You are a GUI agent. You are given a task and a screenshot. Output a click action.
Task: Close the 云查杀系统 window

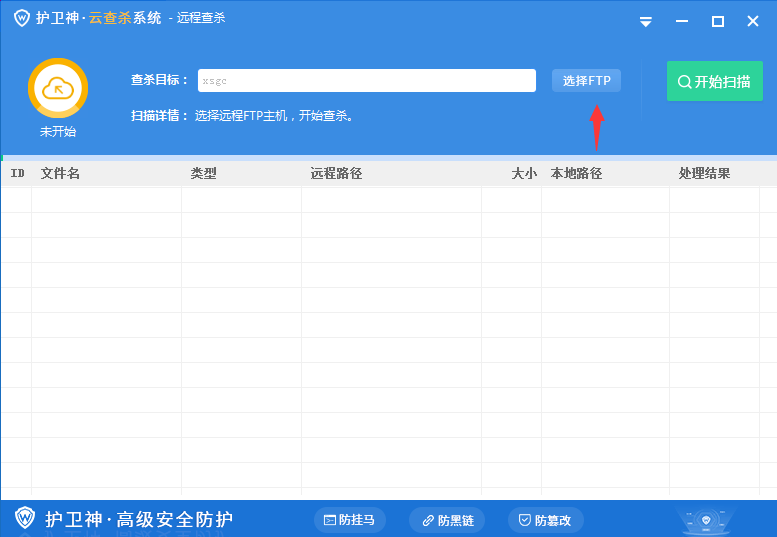pyautogui.click(x=753, y=21)
